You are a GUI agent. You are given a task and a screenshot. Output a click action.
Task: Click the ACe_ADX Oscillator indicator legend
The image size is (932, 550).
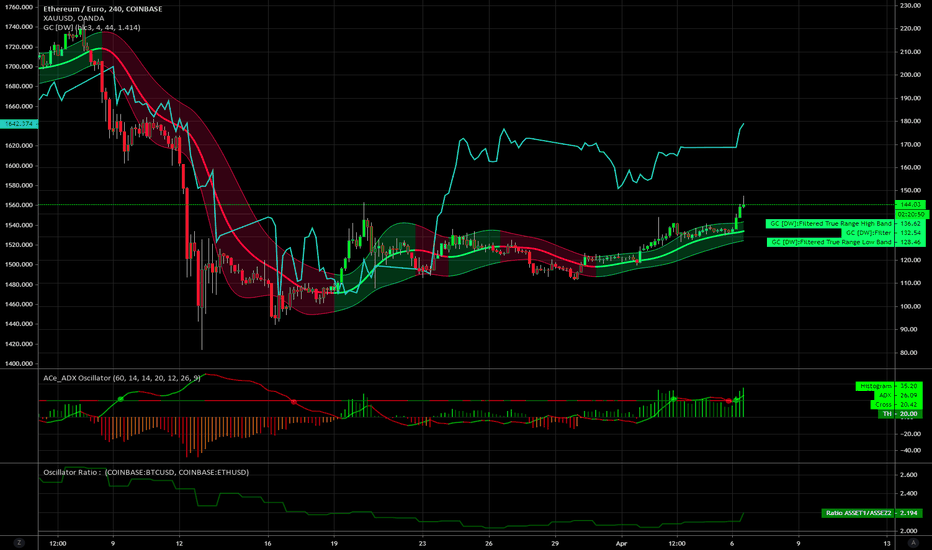(x=122, y=378)
